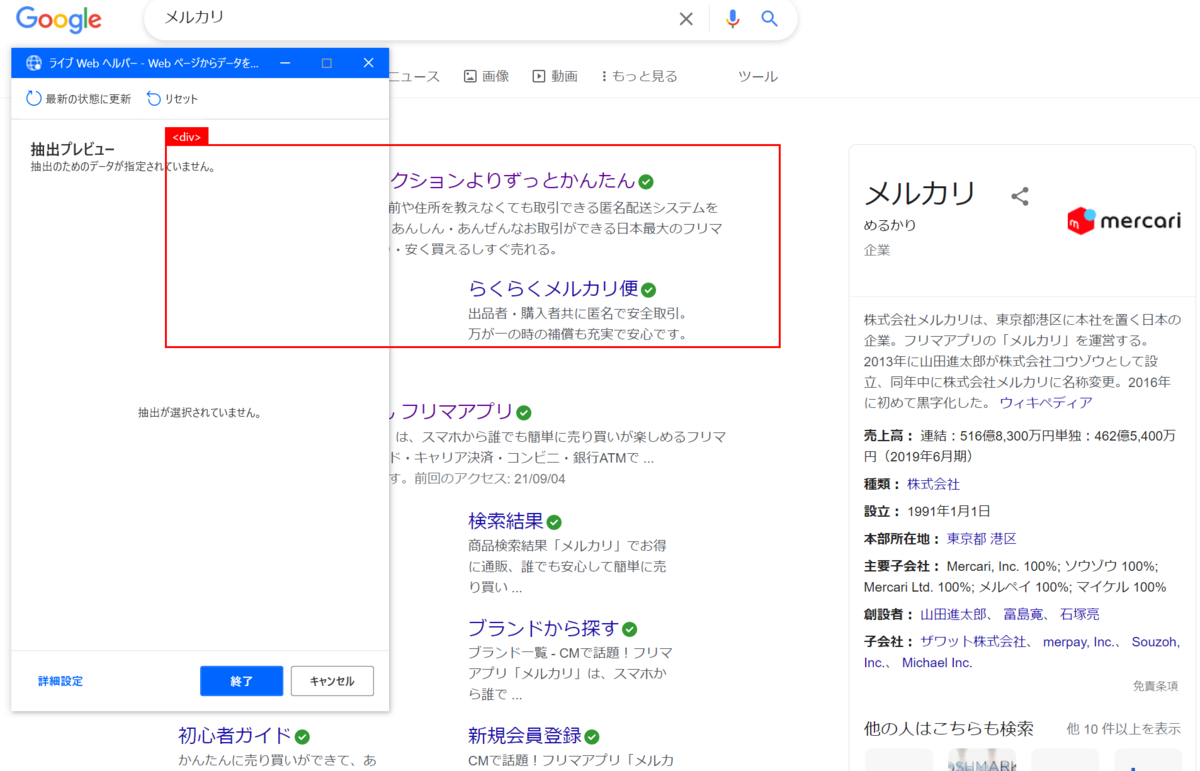1200x771 pixels.
Task: Open the フリマアプリ result title
Action: point(457,411)
